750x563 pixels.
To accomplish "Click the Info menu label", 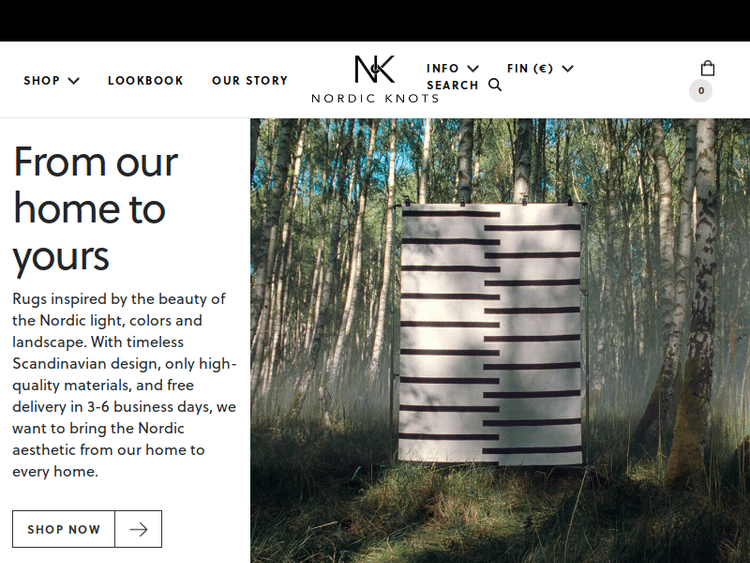I will click(x=442, y=68).
